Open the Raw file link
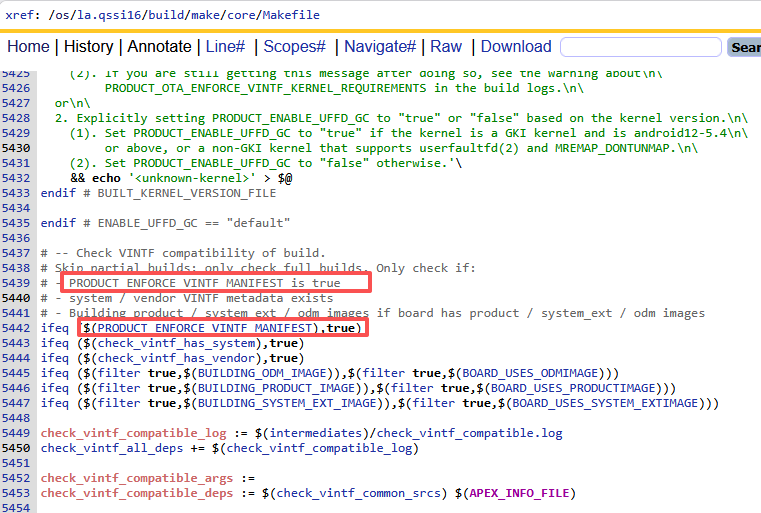Viewport: 761px width, 513px height. (446, 47)
